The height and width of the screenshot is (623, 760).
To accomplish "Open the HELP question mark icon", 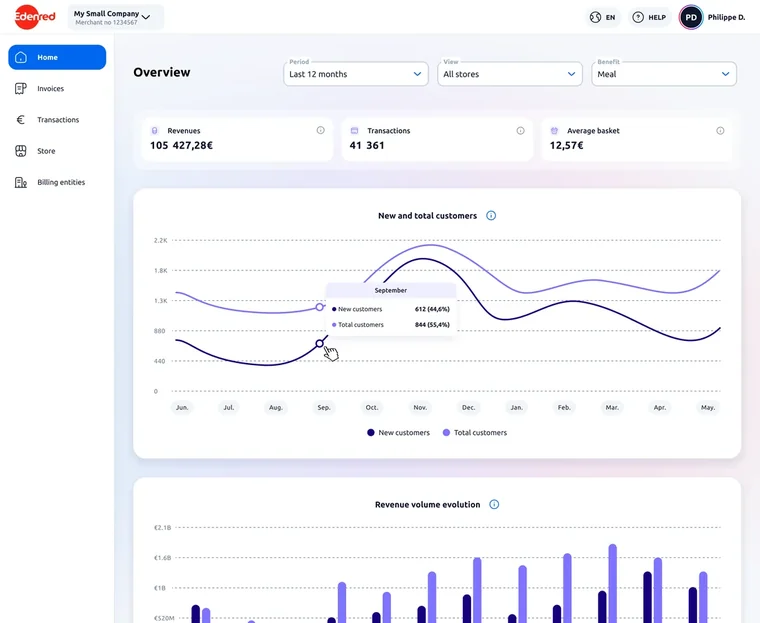I will [x=638, y=17].
